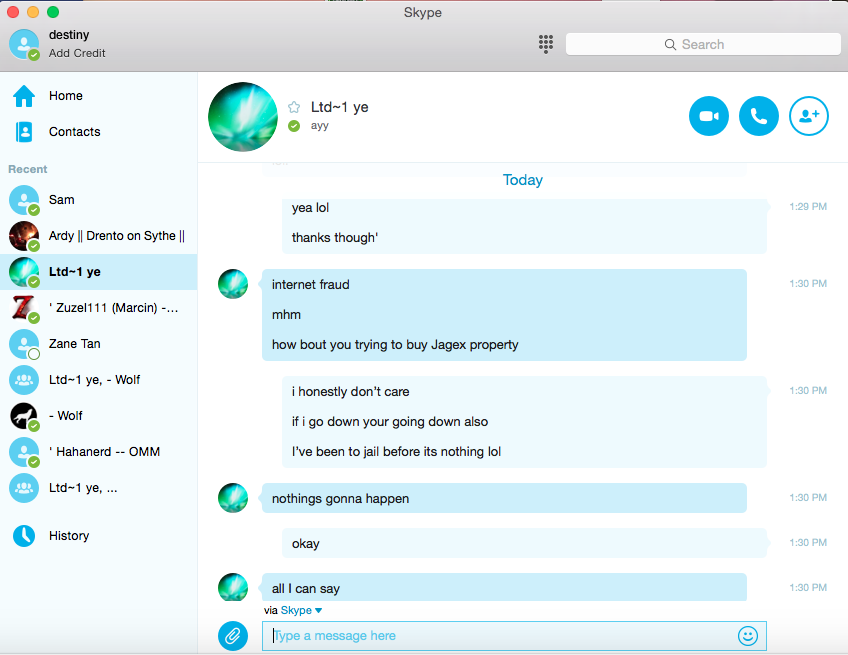The height and width of the screenshot is (655, 848).
Task: Click Zuzel111's red Z avatar
Action: [x=24, y=308]
